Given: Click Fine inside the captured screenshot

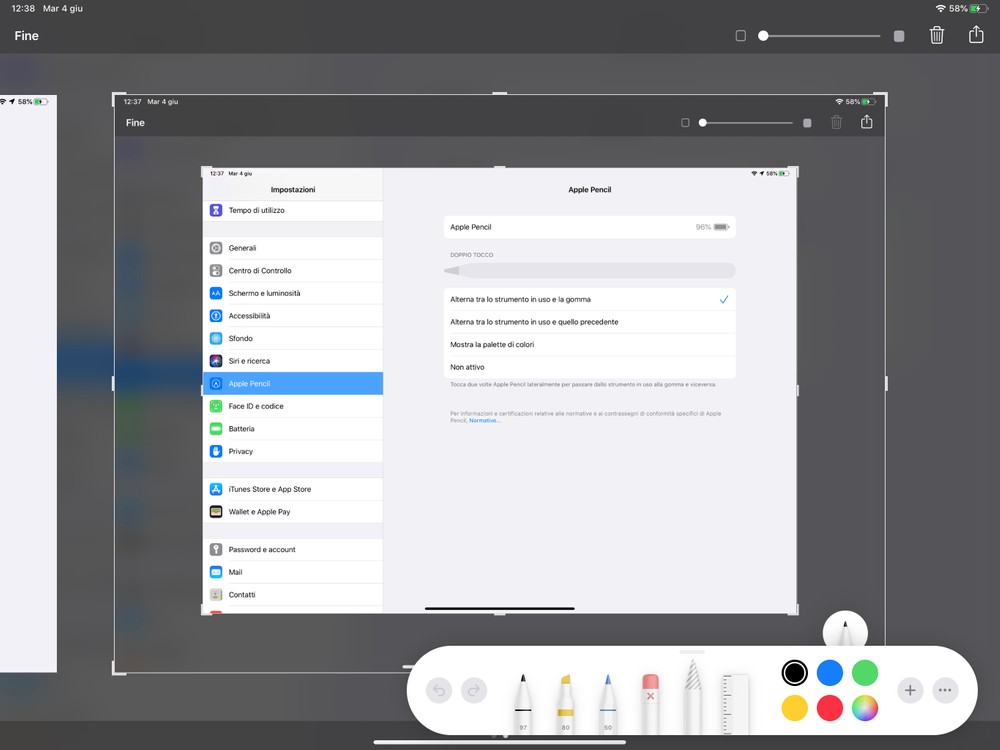Looking at the screenshot, I should click(135, 122).
